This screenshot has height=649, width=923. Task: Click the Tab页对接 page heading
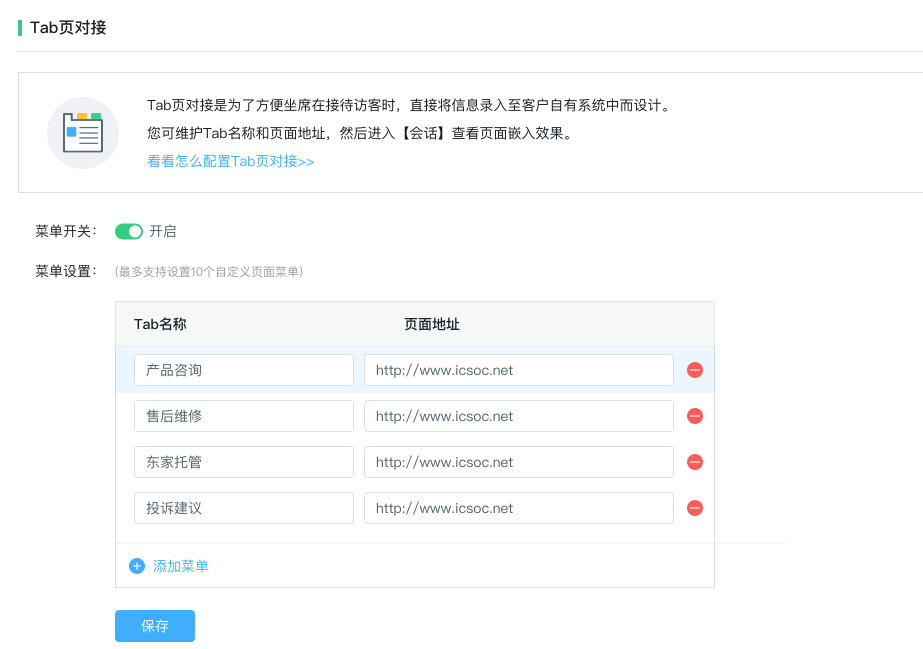tap(68, 28)
